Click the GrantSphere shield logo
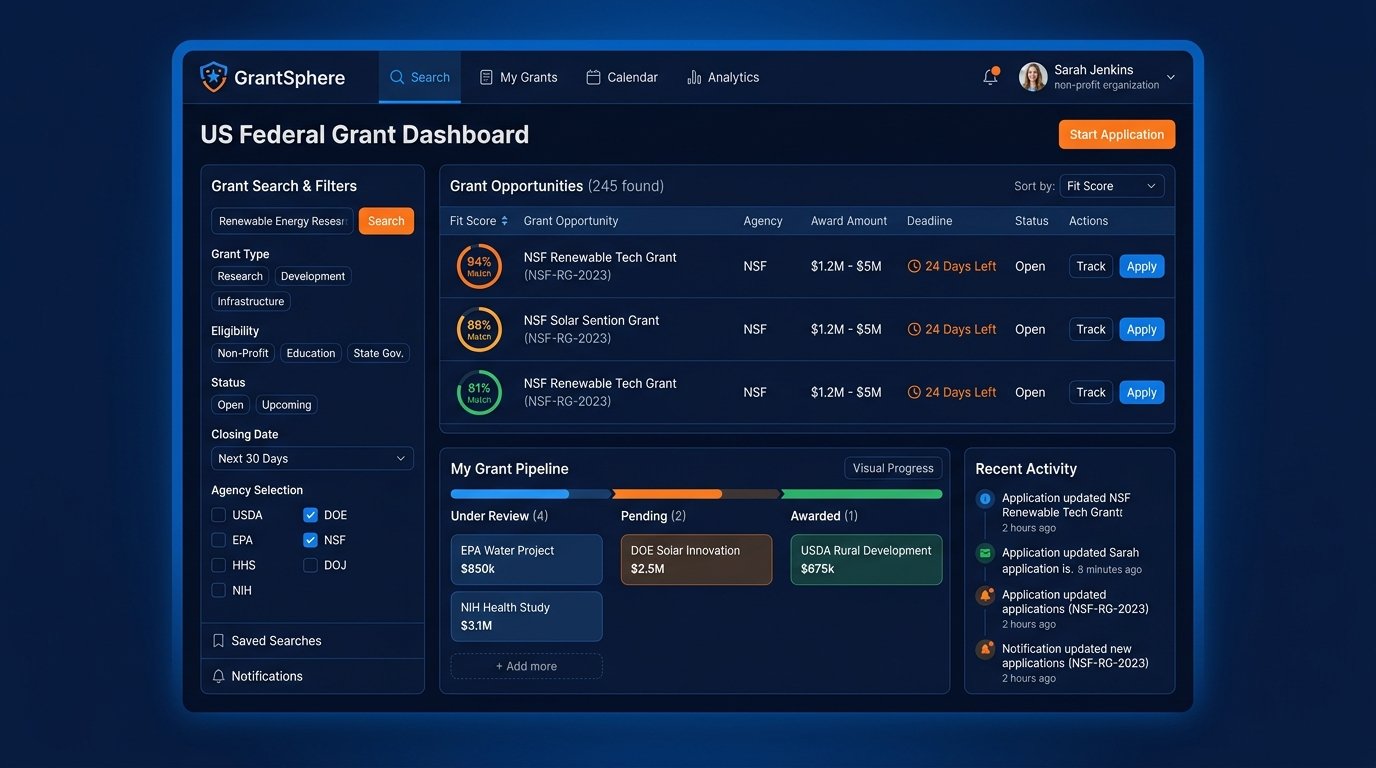1376x768 pixels. [214, 77]
